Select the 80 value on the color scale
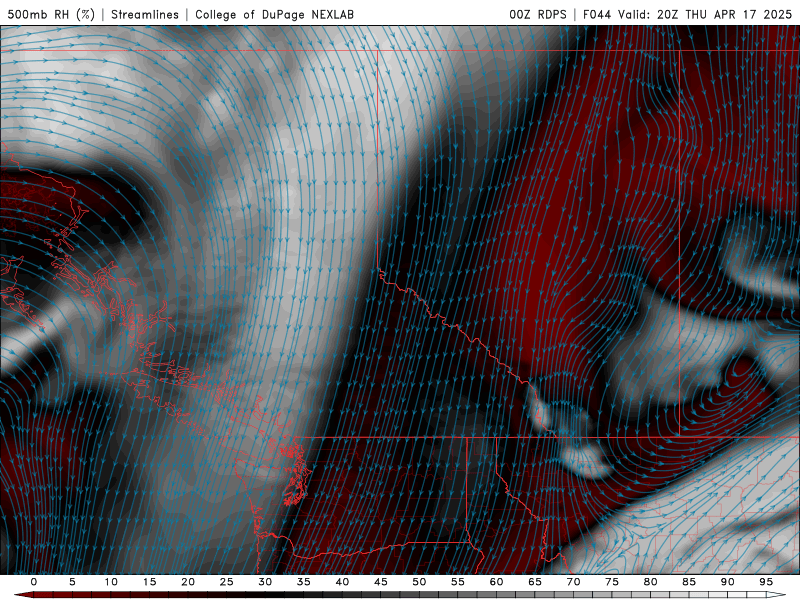The width and height of the screenshot is (800, 600). pos(650,582)
